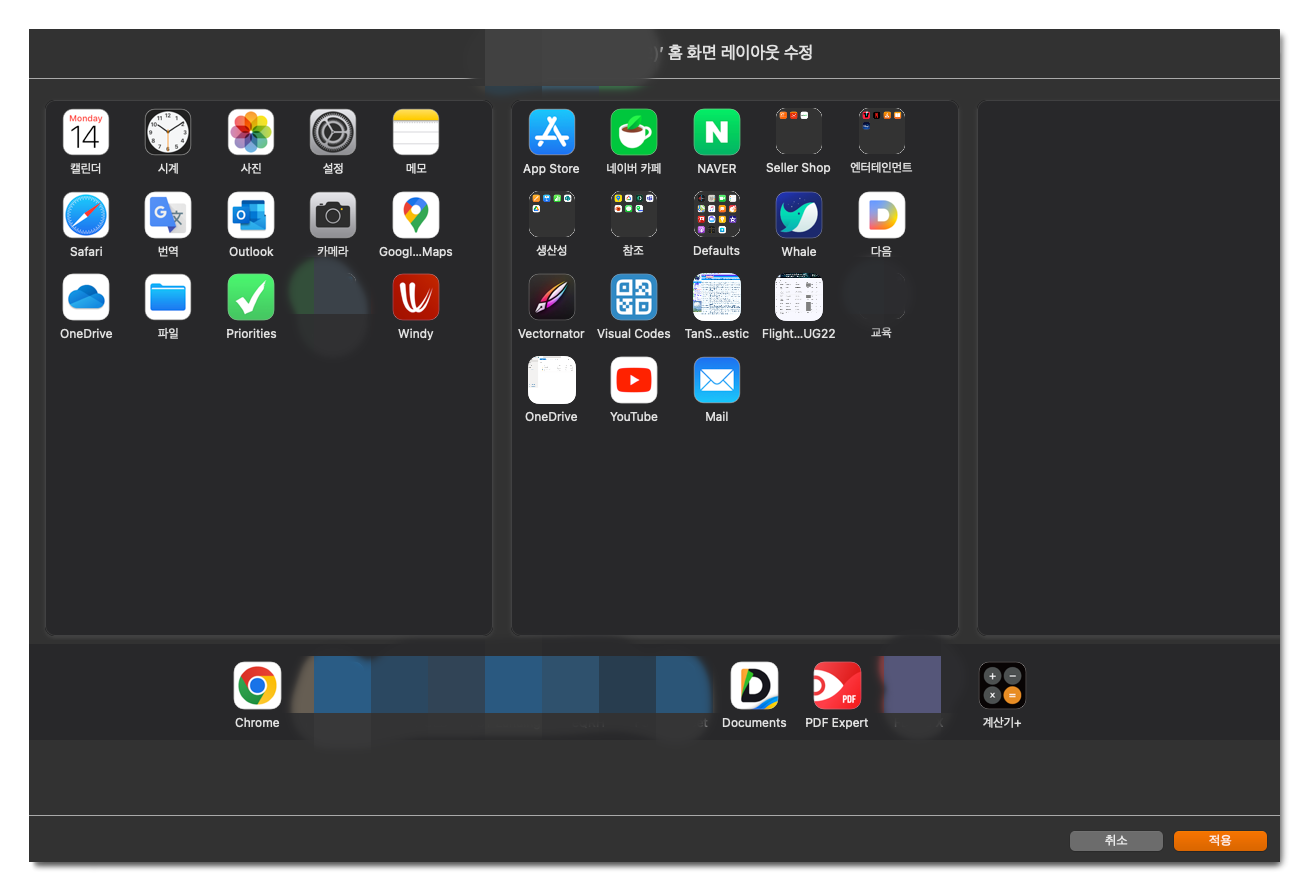
Task: Select the App Store icon
Action: [x=552, y=132]
